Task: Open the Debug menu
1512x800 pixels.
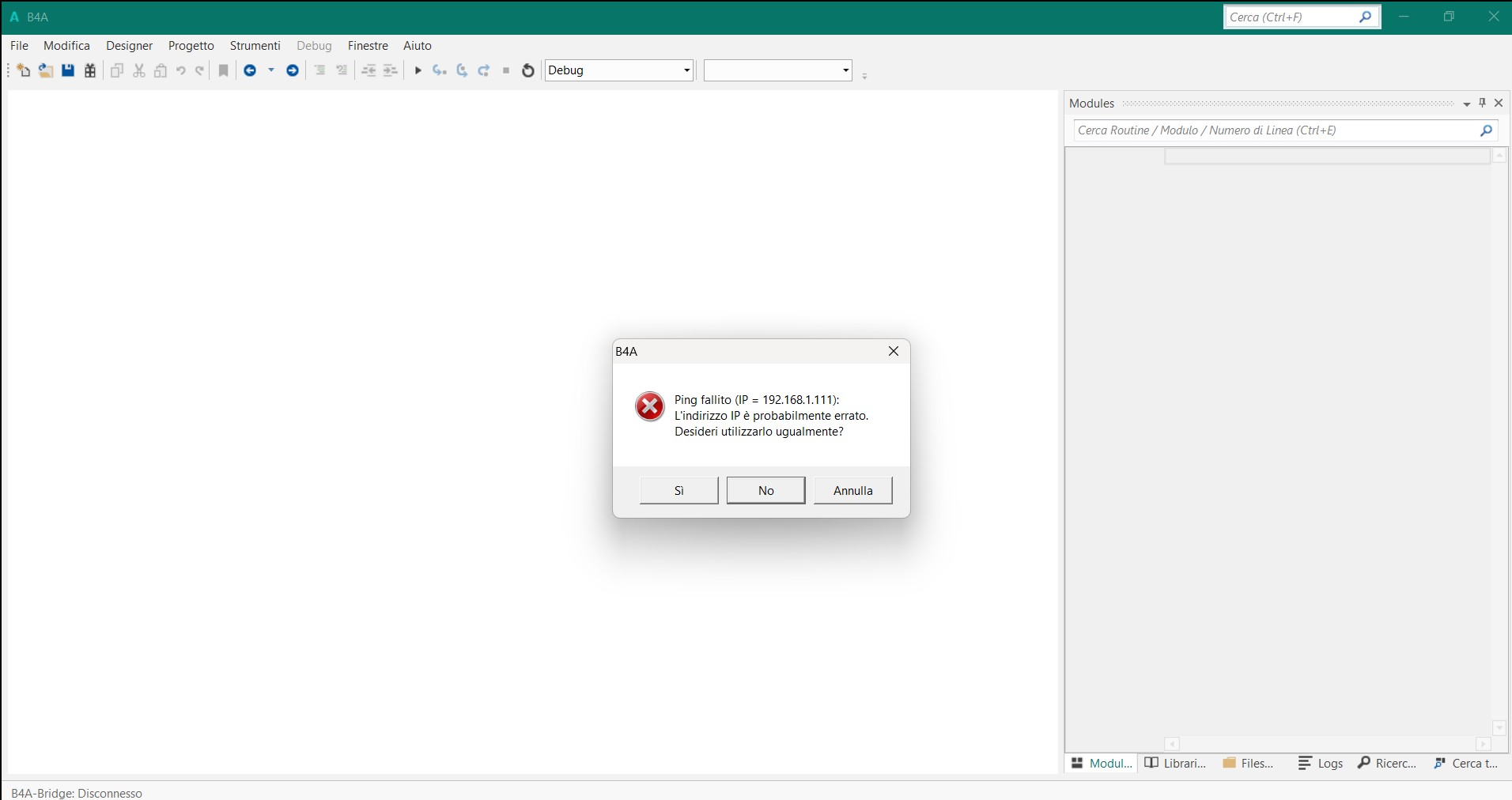Action: (314, 46)
